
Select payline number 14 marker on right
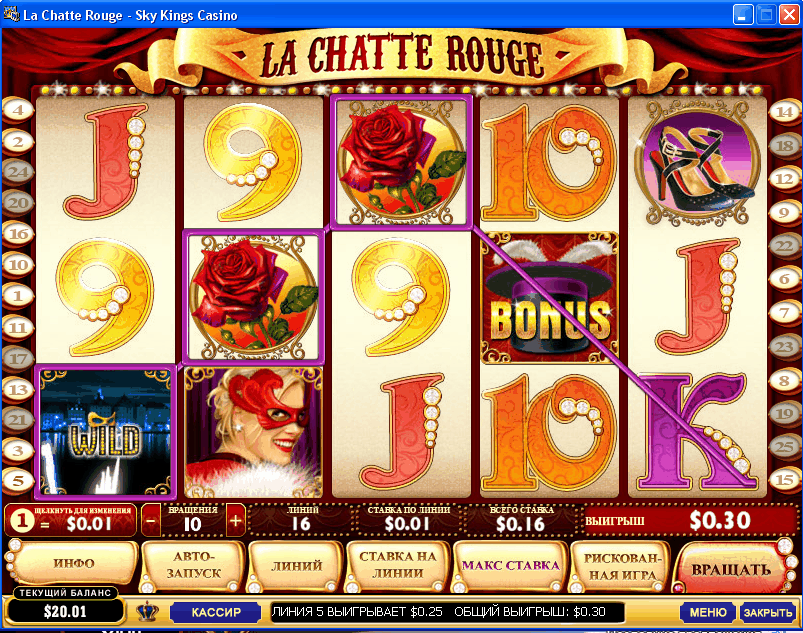[x=785, y=111]
